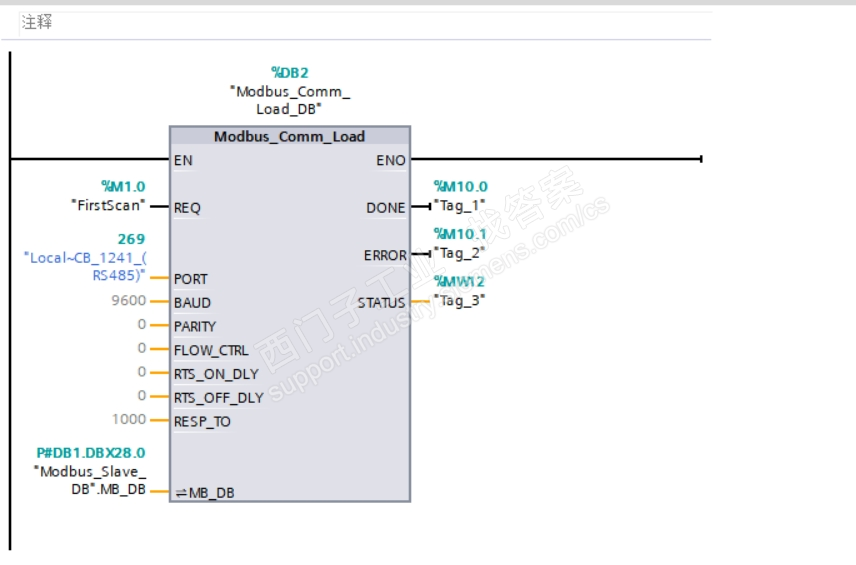This screenshot has height=565, width=856.
Task: Select the FLOW_CTRL input parameter
Action: tap(211, 350)
